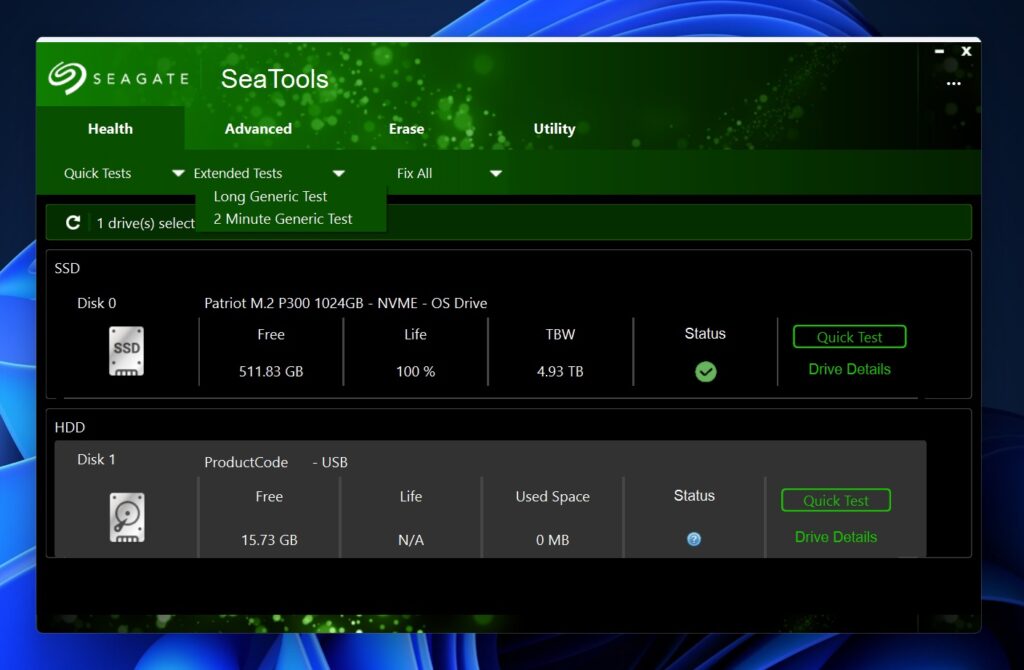Click the blue question status icon for Disk 1
Image resolution: width=1024 pixels, height=670 pixels.
coord(695,539)
